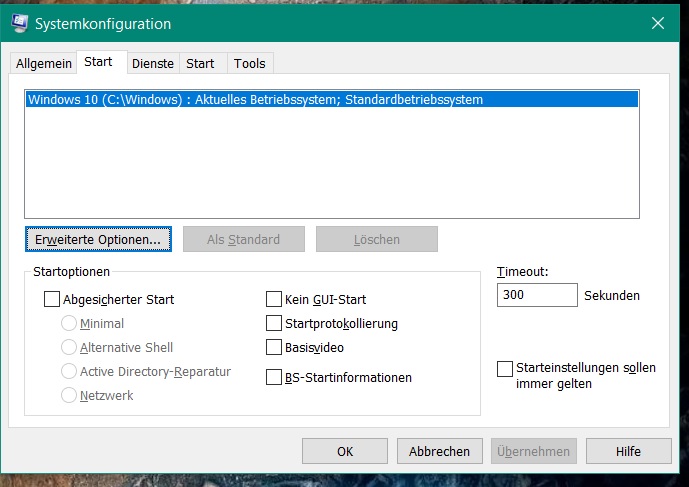Viewport: 689px width, 487px height.
Task: Enable Abgesicherter Start checkbox
Action: click(x=52, y=299)
